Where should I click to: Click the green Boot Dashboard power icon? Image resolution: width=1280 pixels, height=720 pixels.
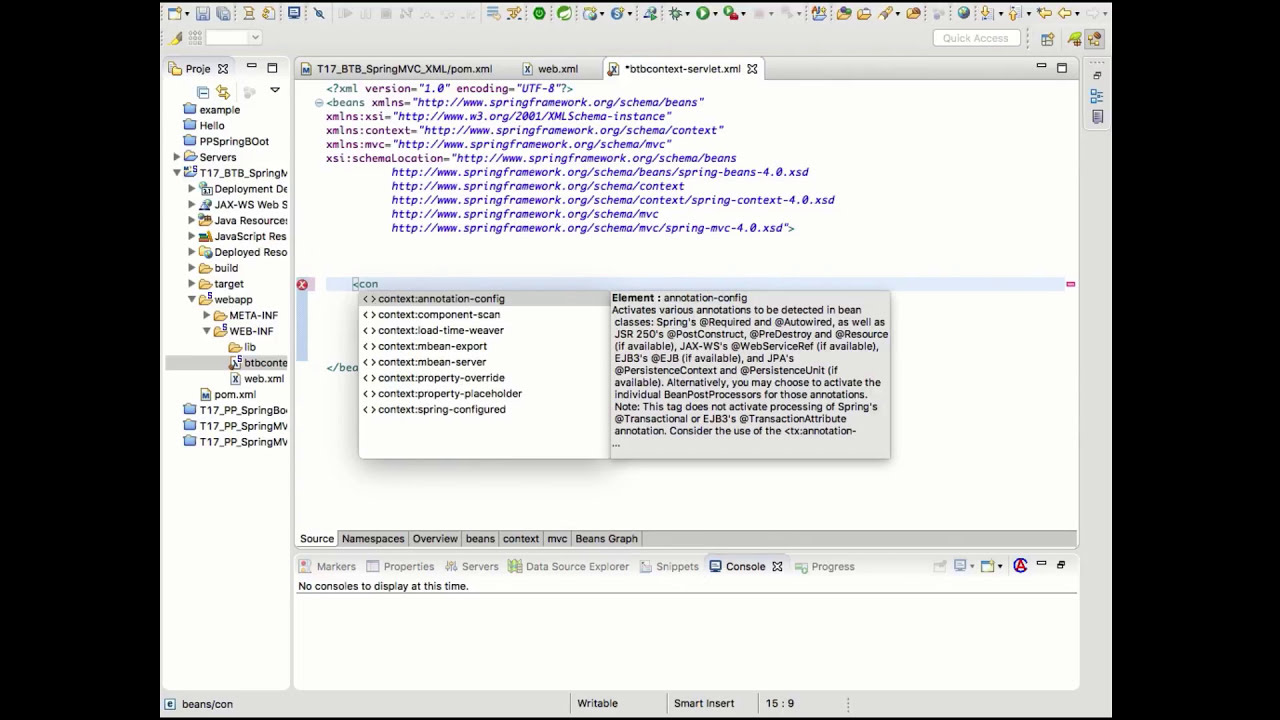539,13
